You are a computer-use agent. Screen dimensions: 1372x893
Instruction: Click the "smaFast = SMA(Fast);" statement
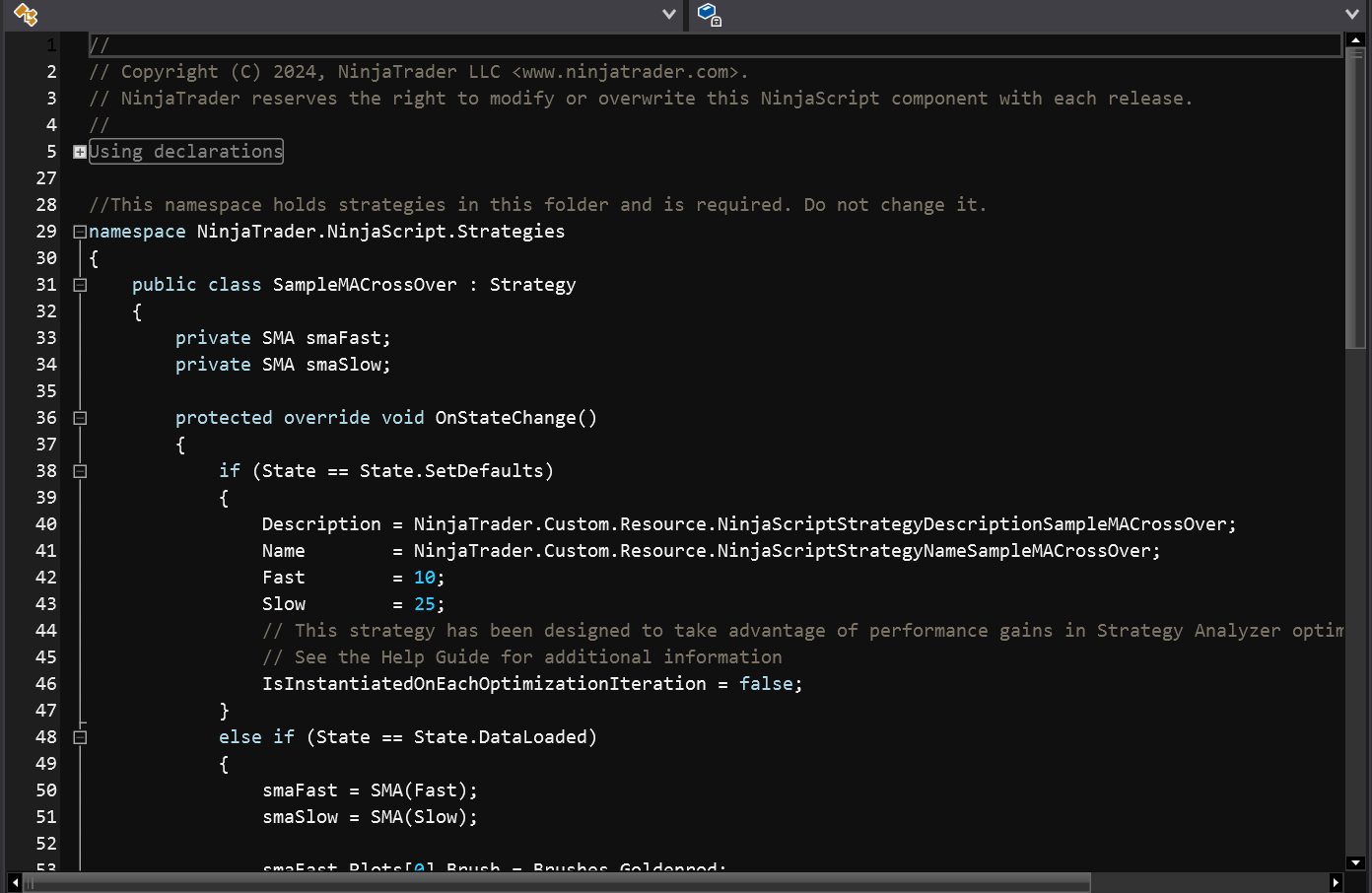point(370,790)
